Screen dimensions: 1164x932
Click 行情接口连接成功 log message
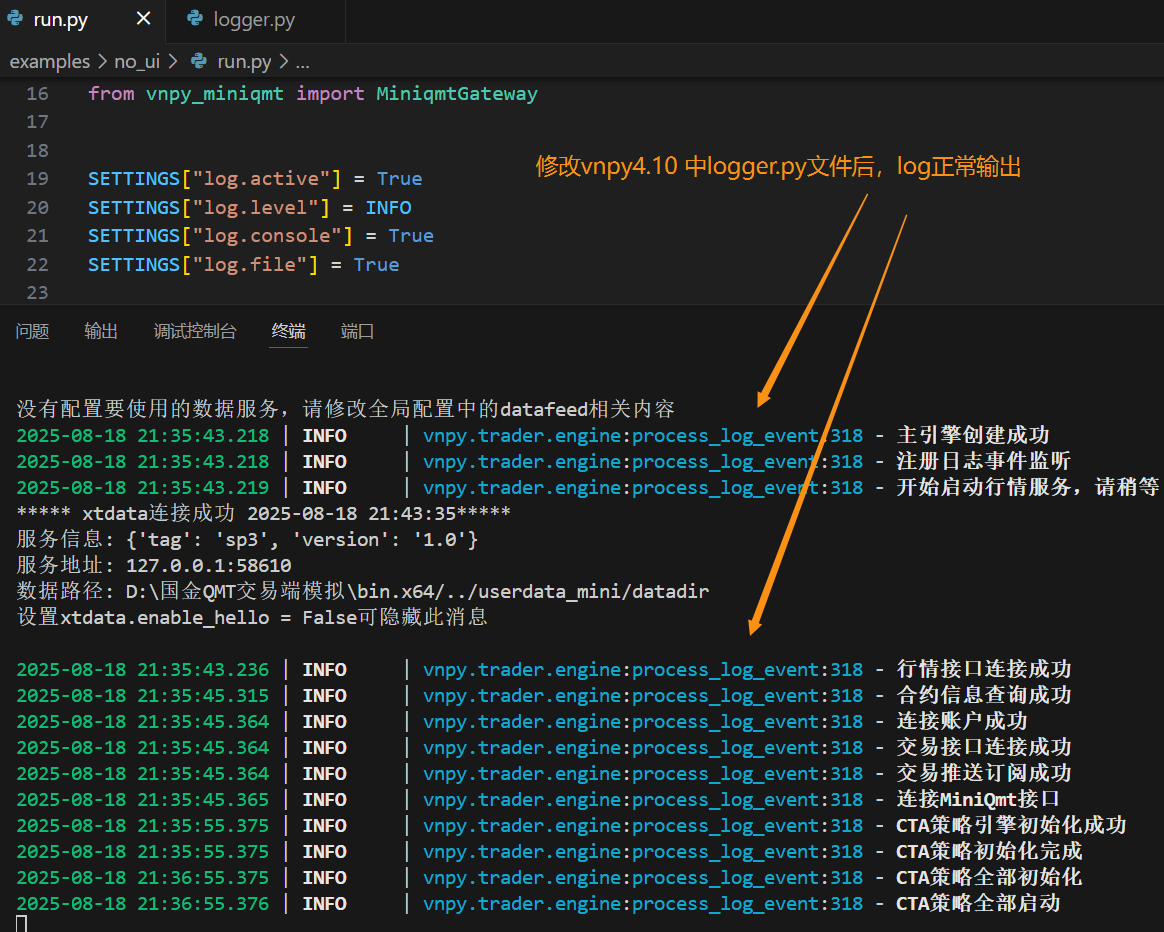click(984, 669)
